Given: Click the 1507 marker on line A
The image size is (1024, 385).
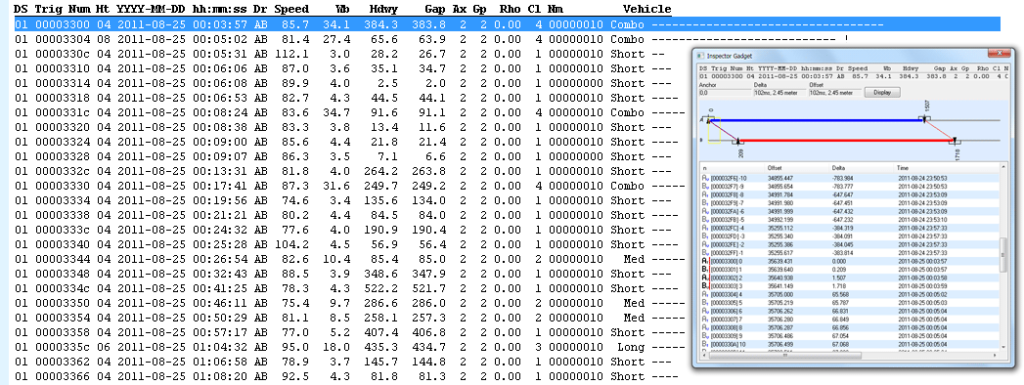Looking at the screenshot, I should point(924,119).
